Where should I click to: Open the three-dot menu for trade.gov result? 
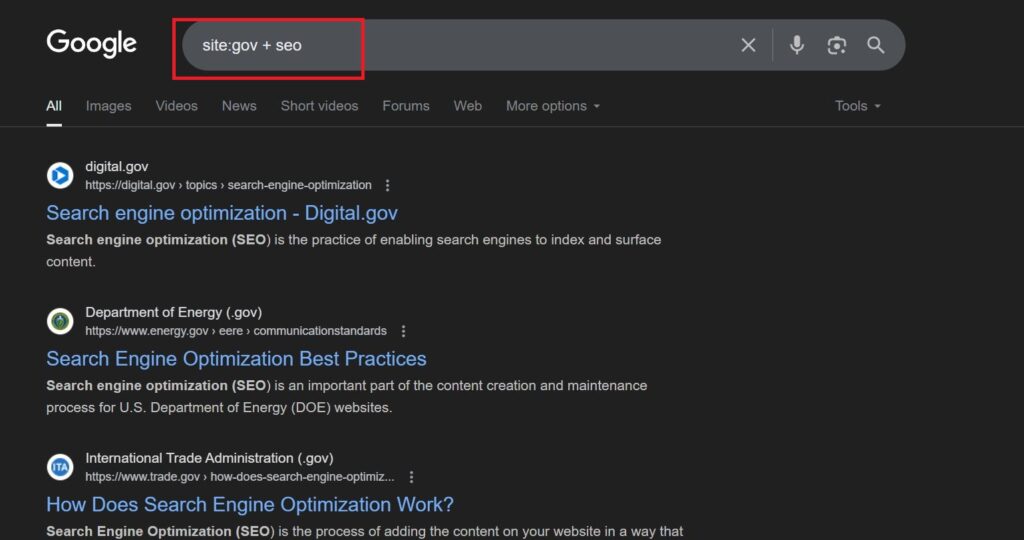(x=411, y=477)
